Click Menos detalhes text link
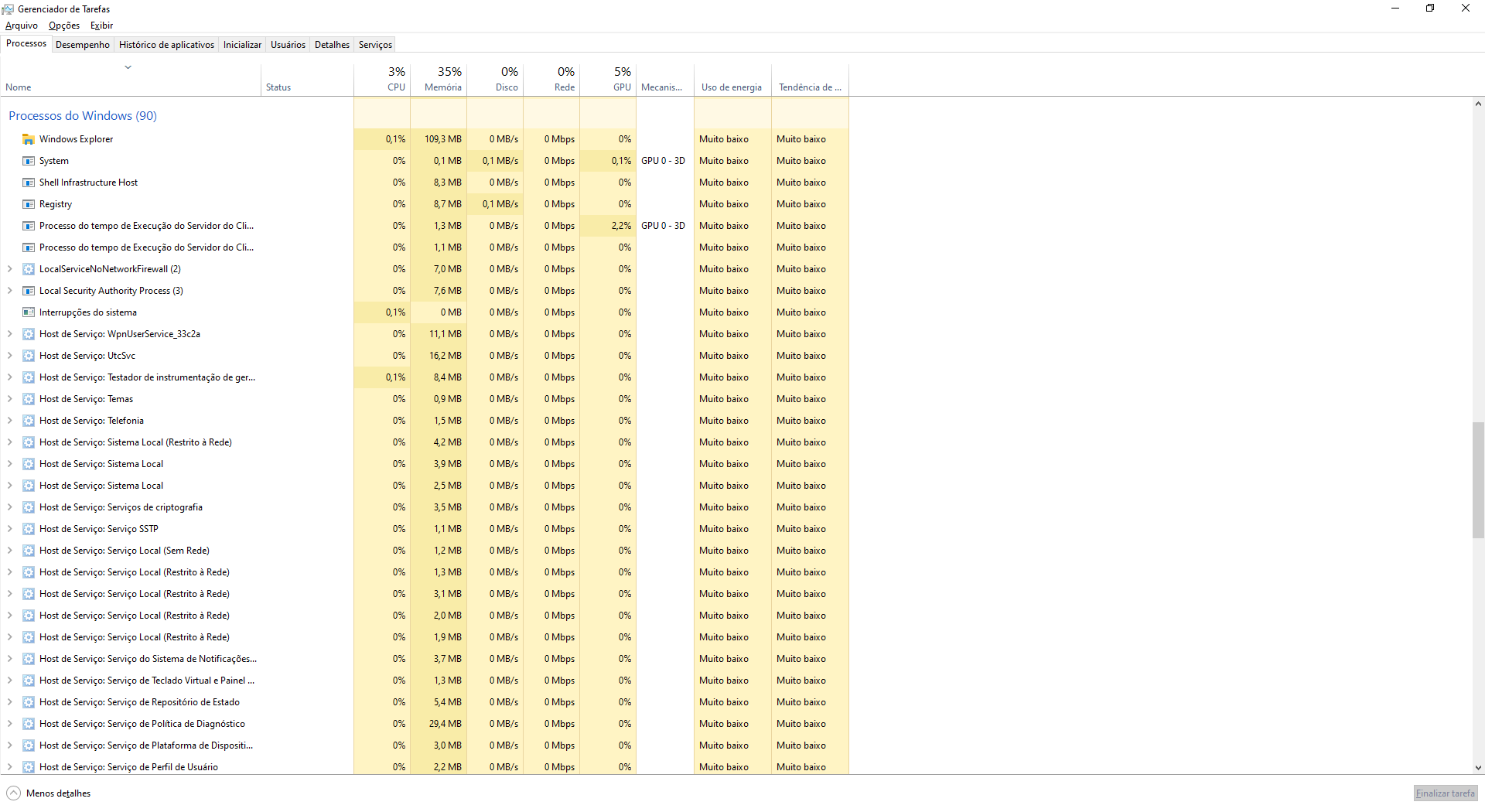Viewport: 1485px width, 812px height. [x=58, y=793]
